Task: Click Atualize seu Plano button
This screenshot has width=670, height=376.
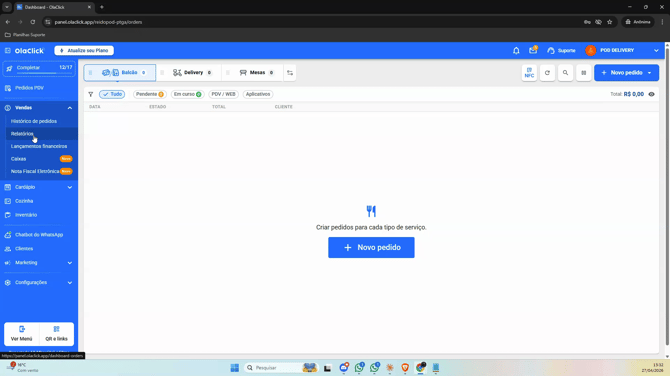Action: (x=84, y=50)
